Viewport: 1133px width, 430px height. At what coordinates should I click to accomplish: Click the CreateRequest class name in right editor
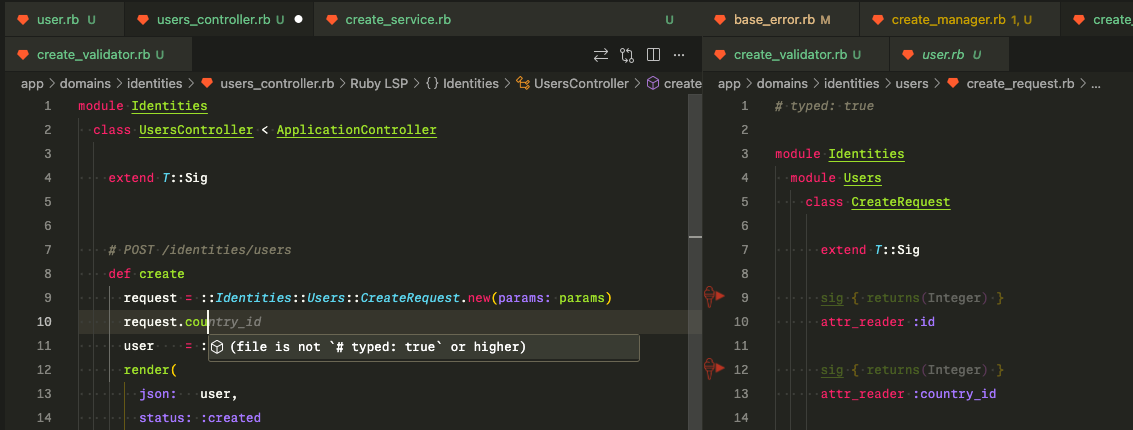pyautogui.click(x=900, y=202)
